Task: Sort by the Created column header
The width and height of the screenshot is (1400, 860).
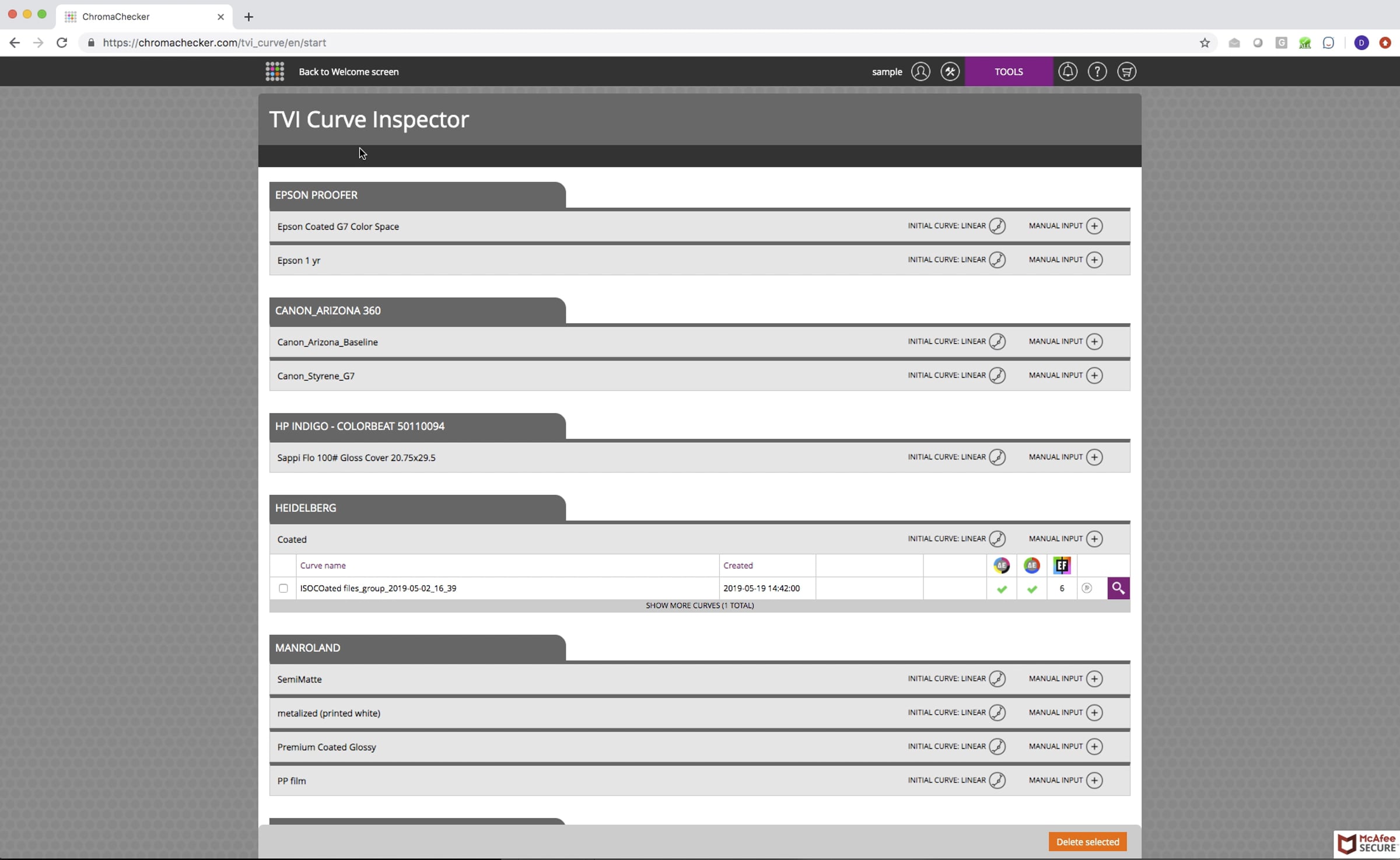Action: point(738,565)
